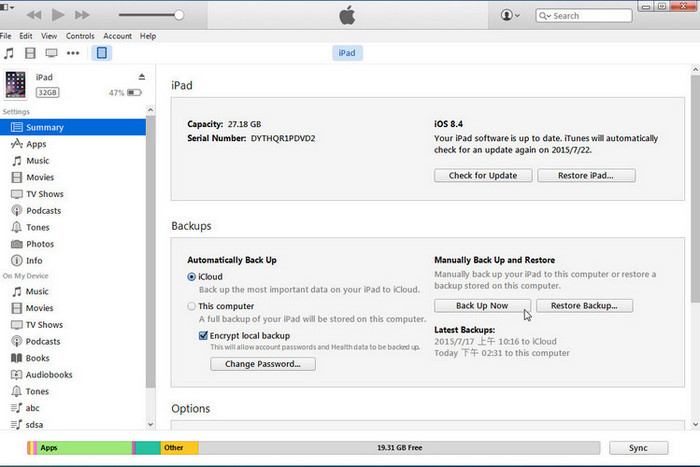Click yellow Other segment of storage bar
Viewport: 700px width, 467px height.
tap(179, 448)
